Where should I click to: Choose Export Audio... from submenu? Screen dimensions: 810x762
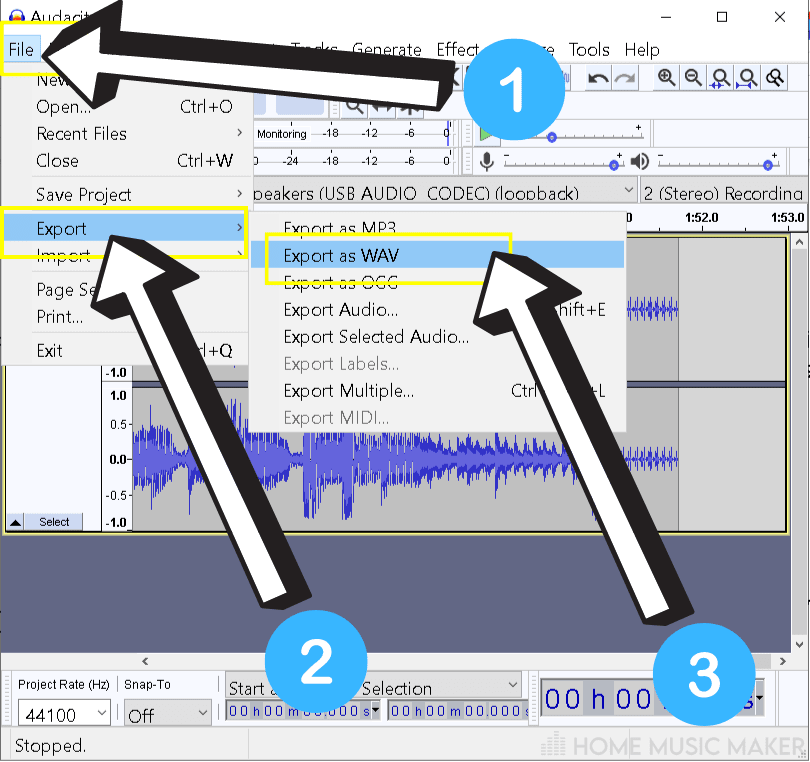coord(438,309)
